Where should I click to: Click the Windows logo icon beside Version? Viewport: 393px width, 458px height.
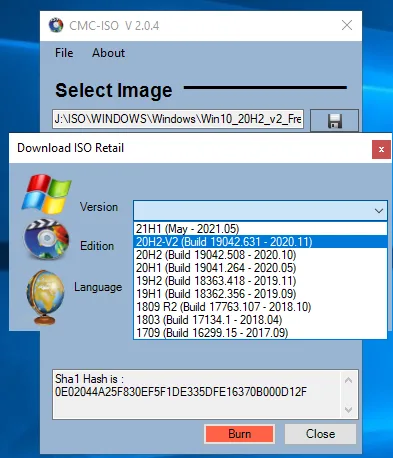(x=47, y=194)
